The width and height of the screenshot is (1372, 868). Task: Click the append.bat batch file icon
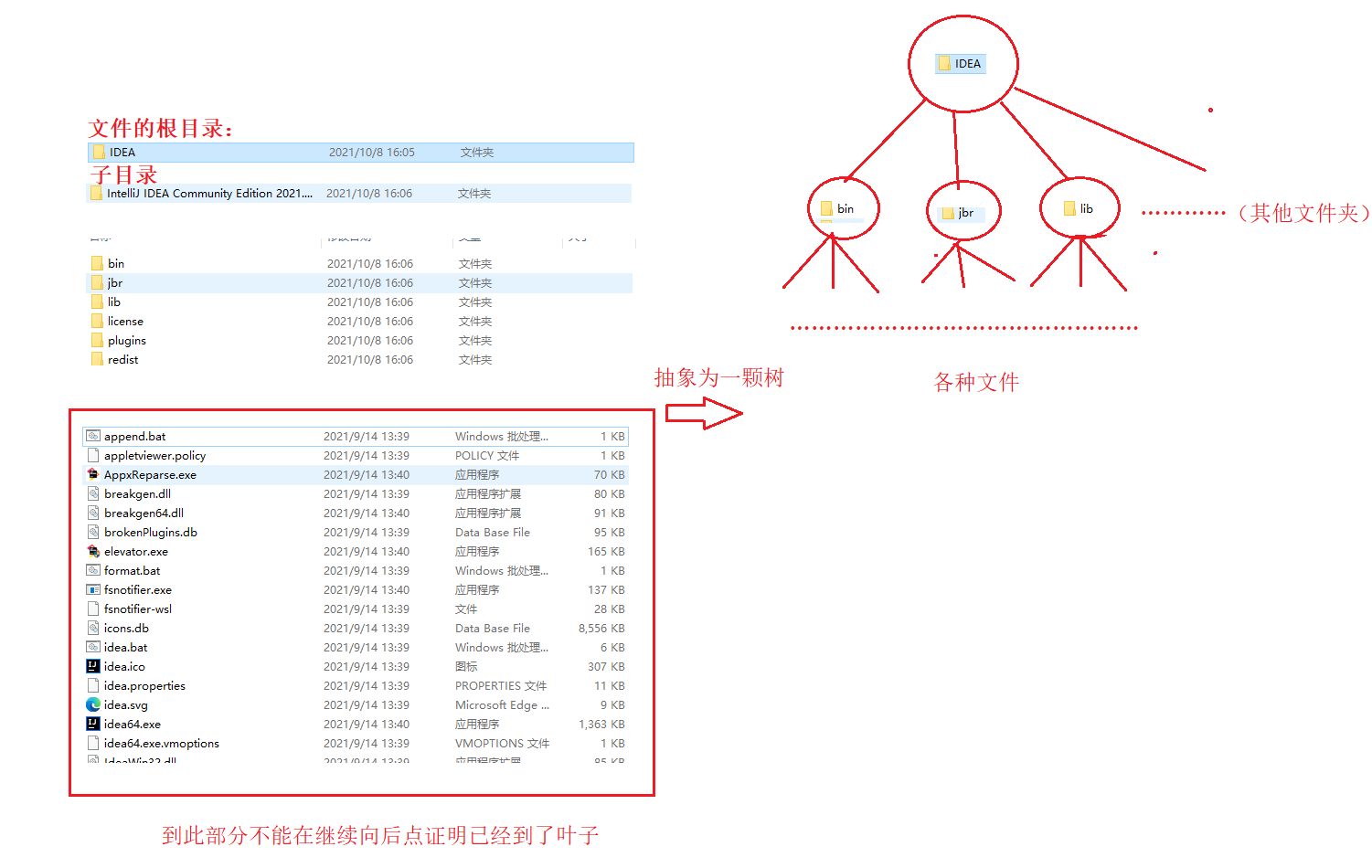93,437
